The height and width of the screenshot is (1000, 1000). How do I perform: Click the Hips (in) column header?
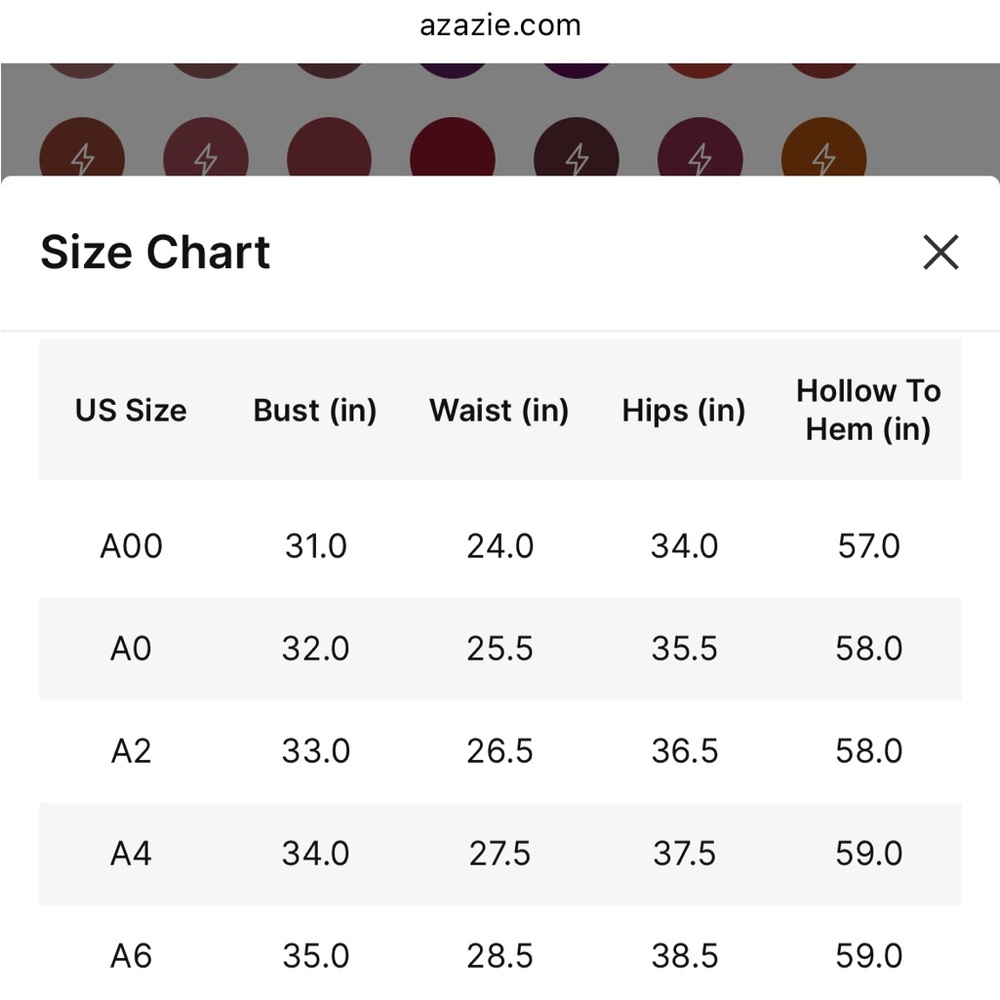(x=684, y=410)
